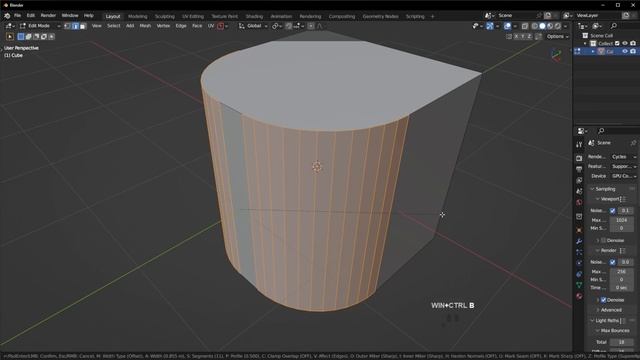Open the Edge menu
This screenshot has width=640, height=360.
coord(181,26)
